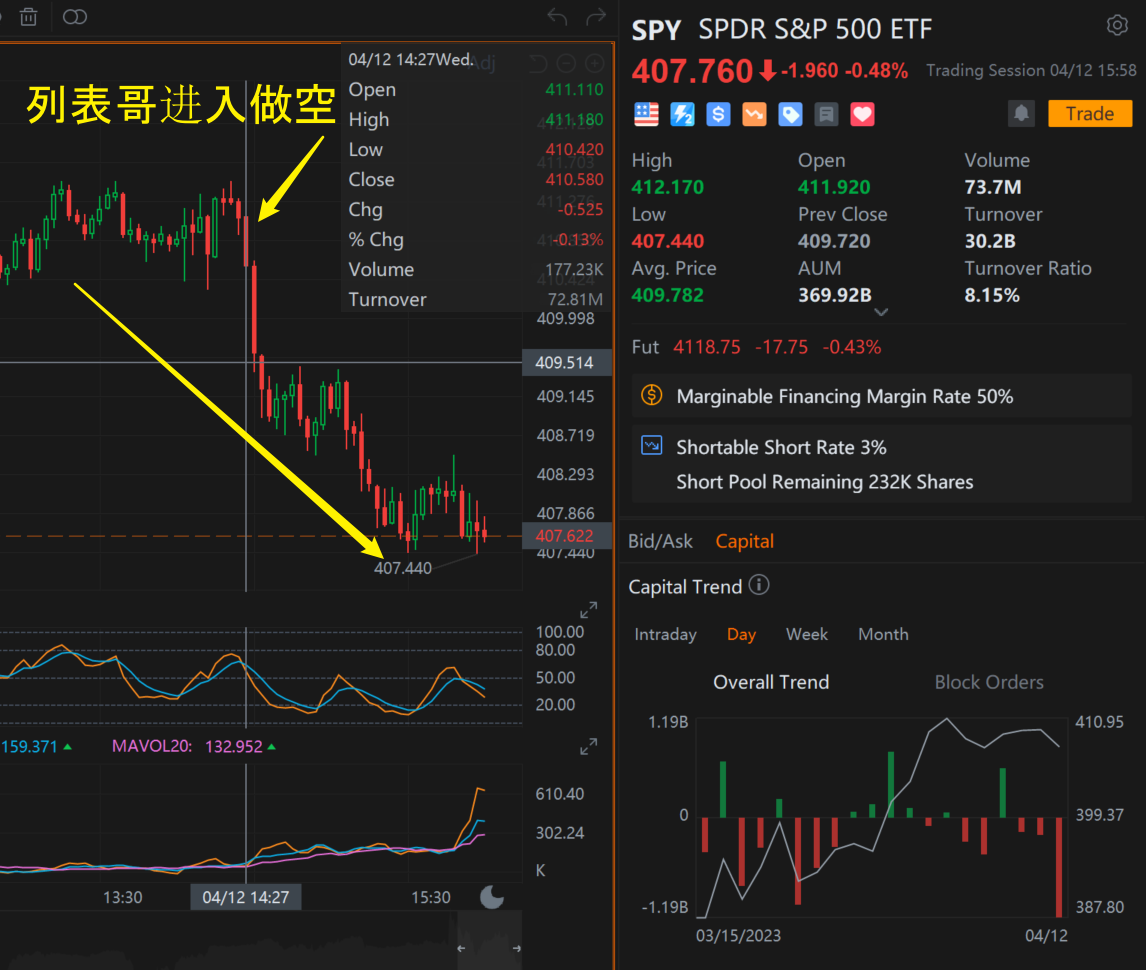Click the Turnover Ratio value 8.15%
Viewport: 1146px width, 970px height.
[992, 295]
